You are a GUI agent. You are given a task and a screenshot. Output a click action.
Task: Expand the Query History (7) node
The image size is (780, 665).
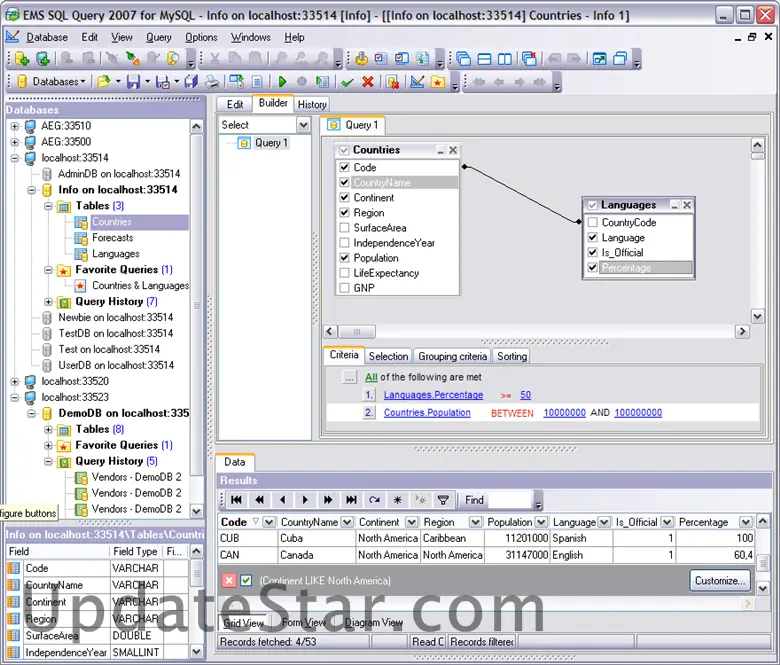(x=48, y=301)
